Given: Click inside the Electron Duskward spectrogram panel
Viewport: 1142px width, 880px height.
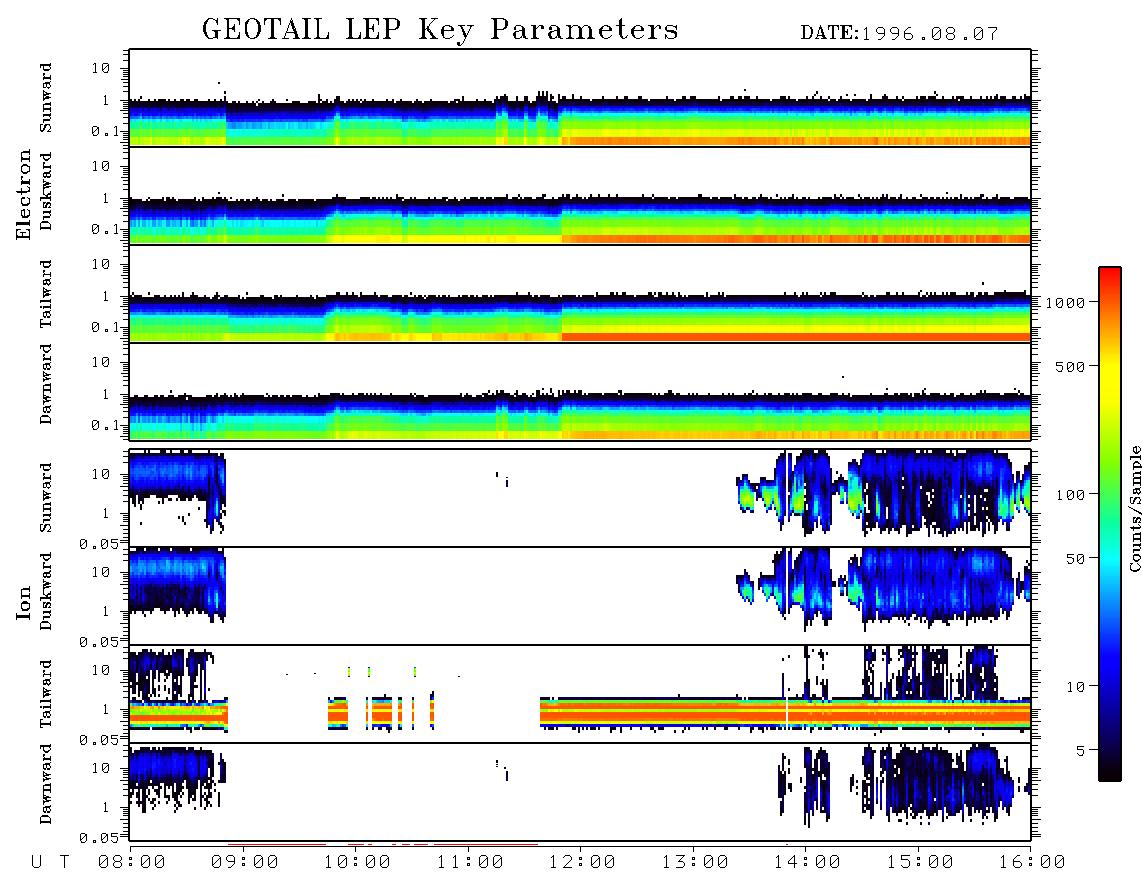Looking at the screenshot, I should pos(580,196).
